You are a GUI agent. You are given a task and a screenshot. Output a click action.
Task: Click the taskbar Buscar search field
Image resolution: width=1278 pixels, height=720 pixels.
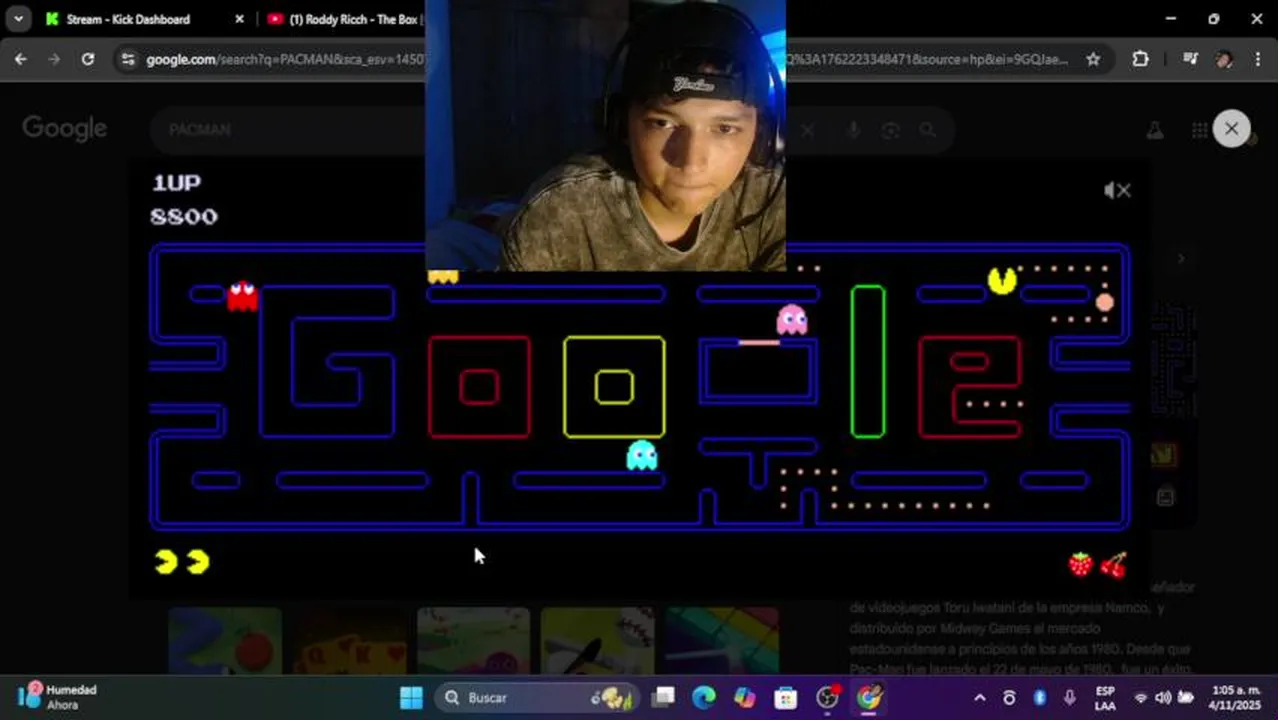tap(536, 697)
